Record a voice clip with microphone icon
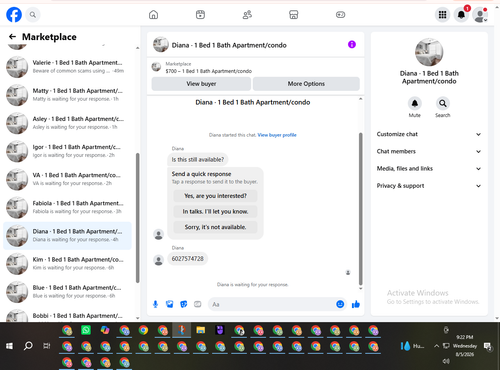Viewport: 500px width, 370px height. point(155,304)
